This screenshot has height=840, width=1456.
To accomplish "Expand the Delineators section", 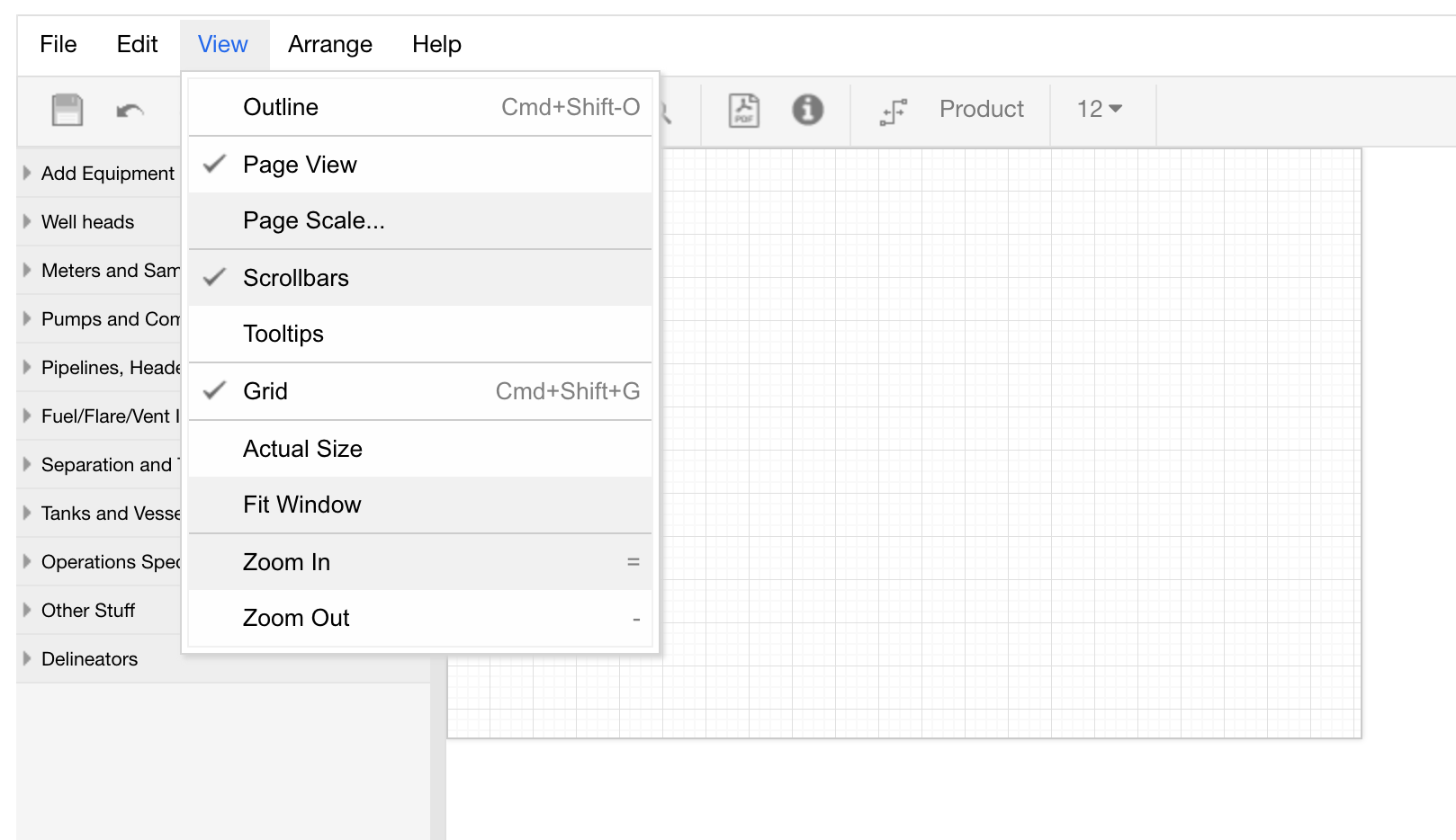I will pos(89,659).
